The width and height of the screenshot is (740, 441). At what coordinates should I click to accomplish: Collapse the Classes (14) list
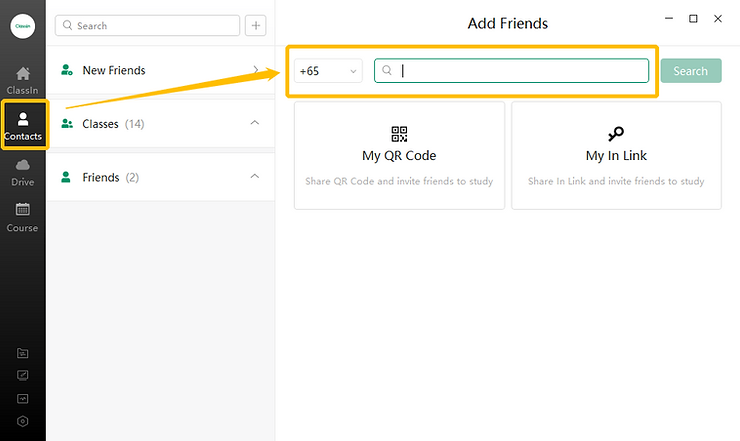(254, 123)
